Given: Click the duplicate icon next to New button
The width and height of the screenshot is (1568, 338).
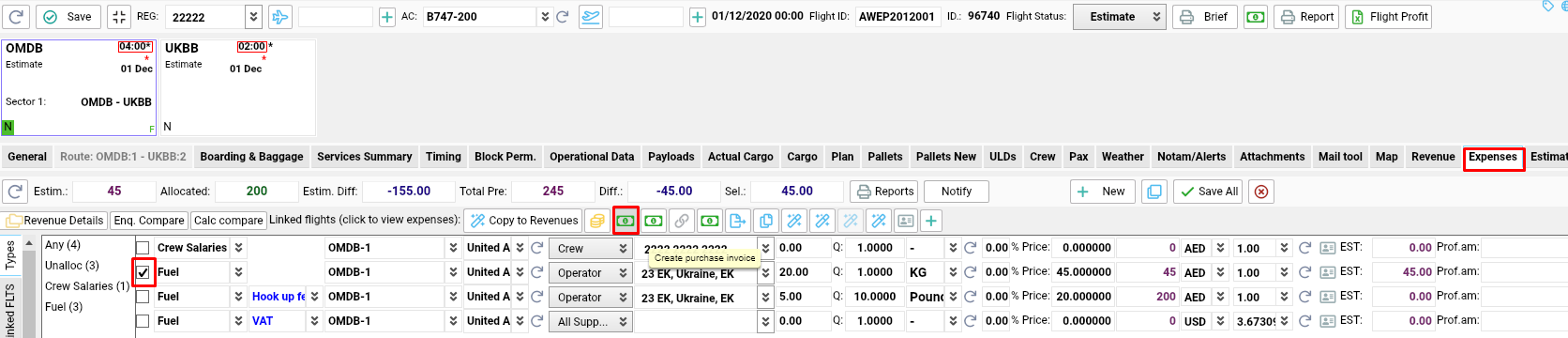Looking at the screenshot, I should 1154,192.
